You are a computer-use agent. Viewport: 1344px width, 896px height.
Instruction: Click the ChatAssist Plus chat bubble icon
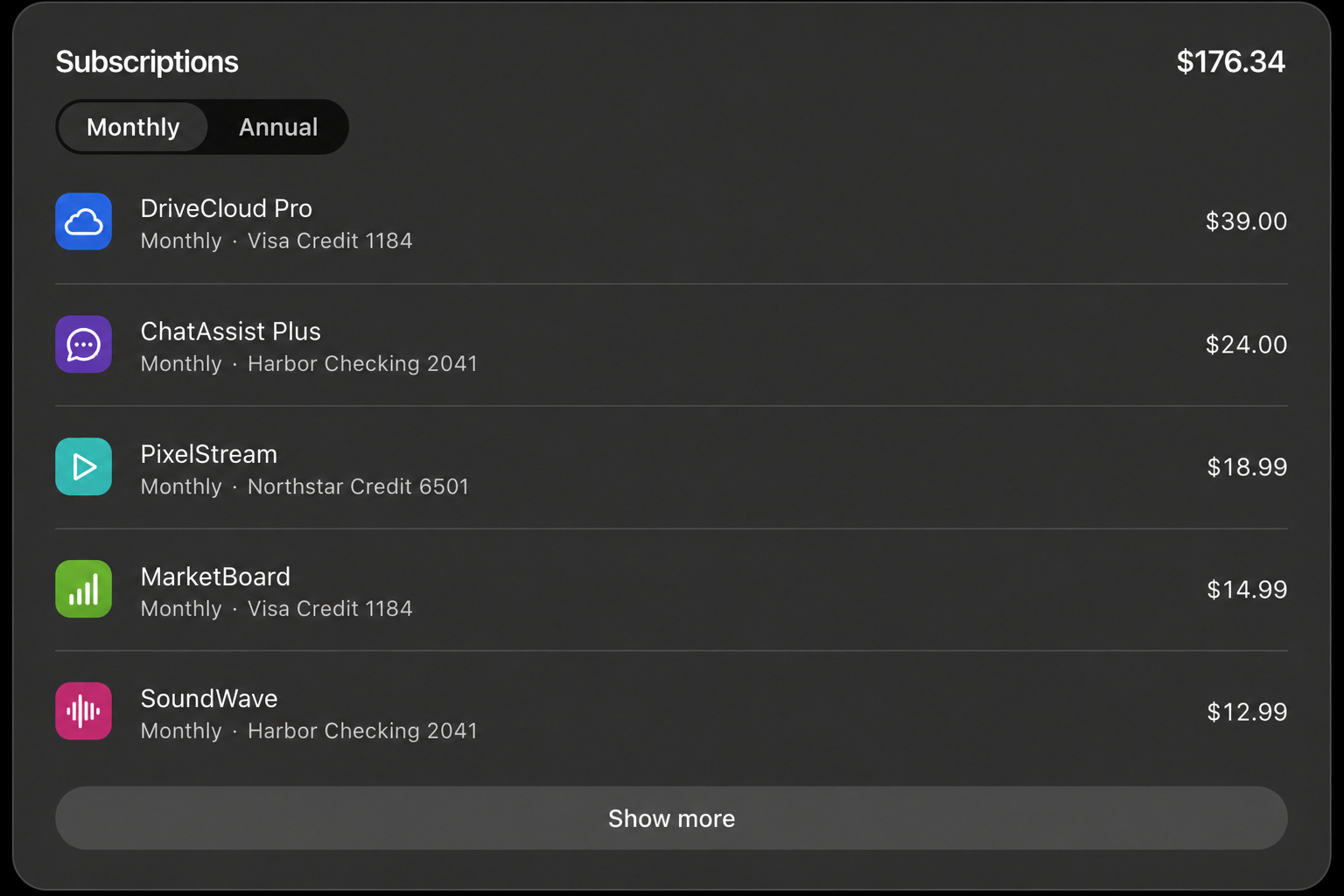(x=83, y=344)
